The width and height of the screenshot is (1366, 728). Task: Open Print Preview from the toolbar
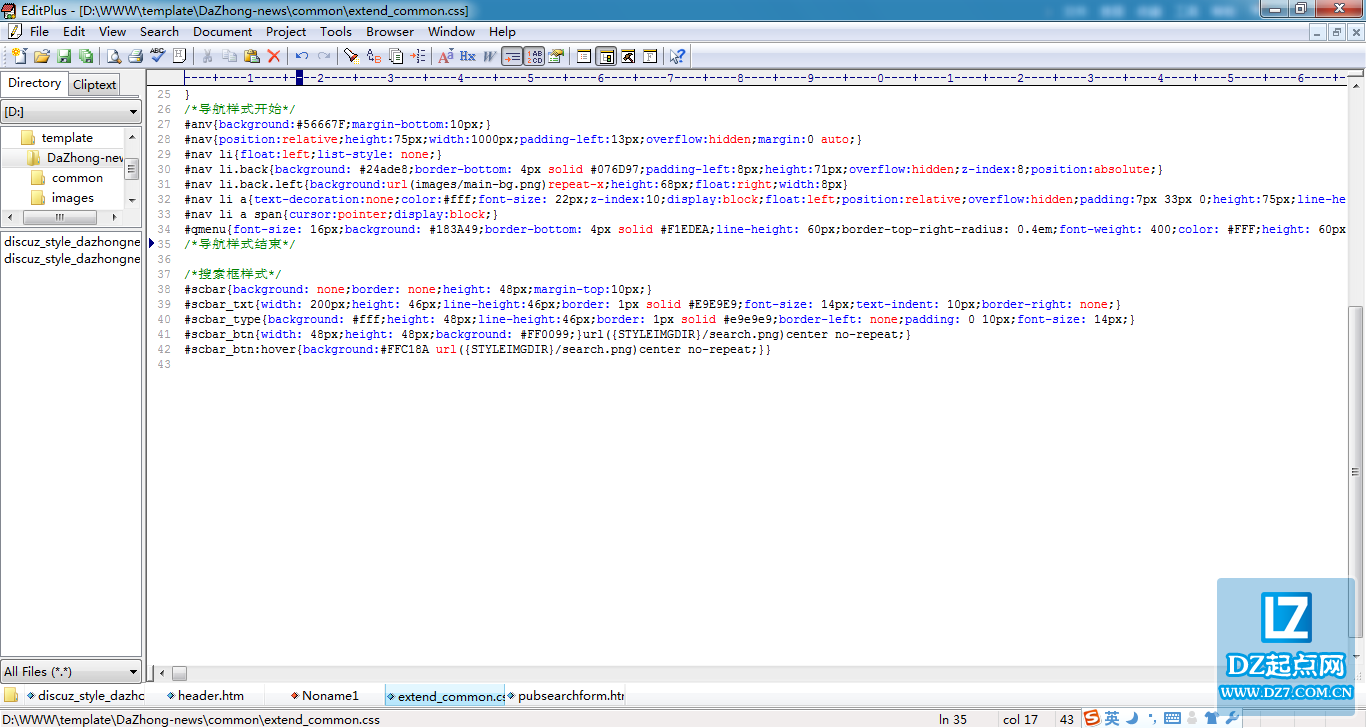point(114,56)
